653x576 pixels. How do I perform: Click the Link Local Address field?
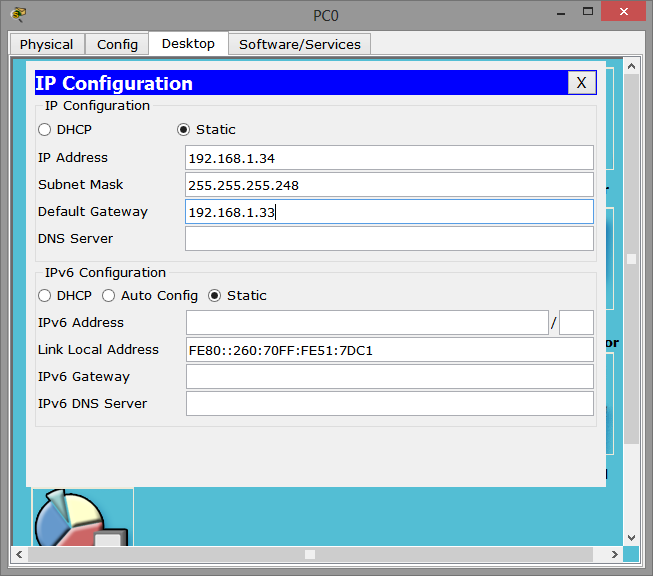(x=390, y=350)
